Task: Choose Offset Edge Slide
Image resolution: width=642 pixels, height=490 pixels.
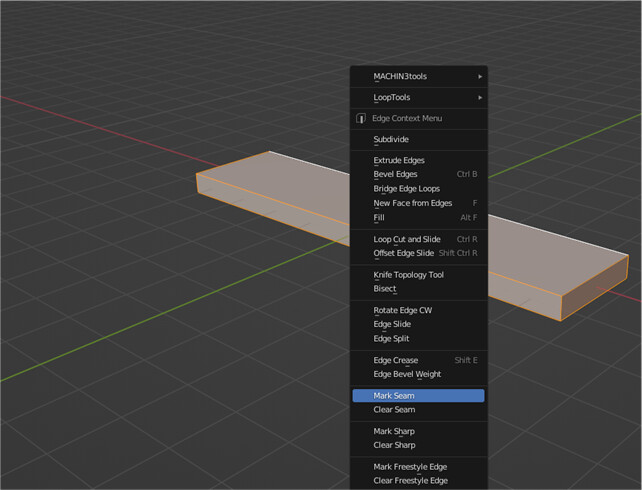Action: [x=418, y=253]
